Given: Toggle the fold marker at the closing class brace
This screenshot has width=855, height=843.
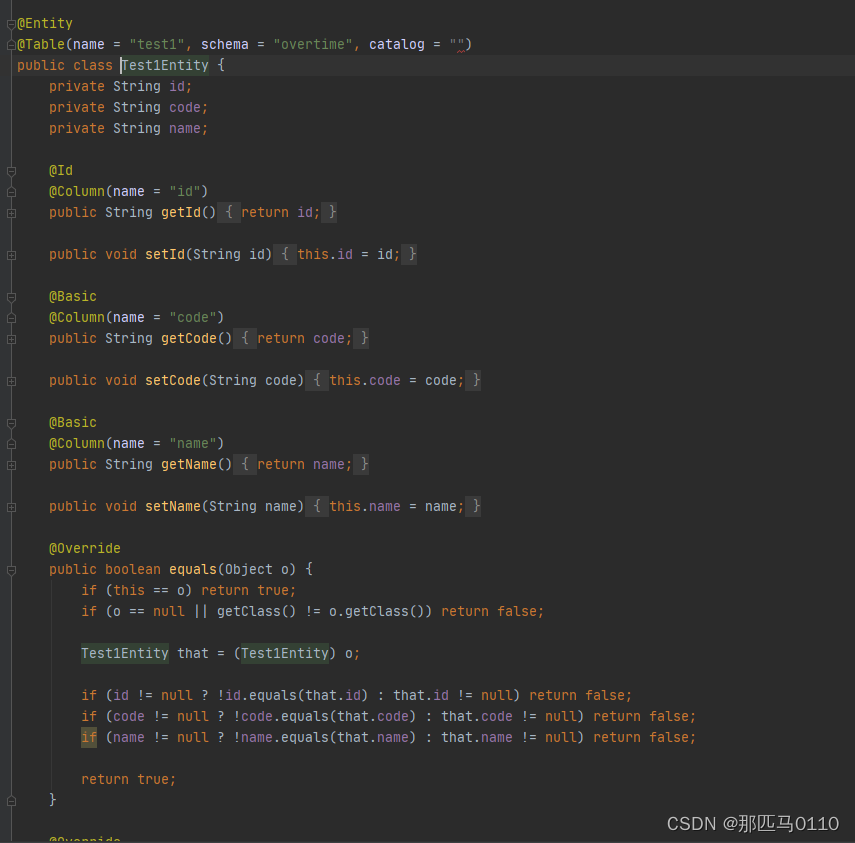Looking at the screenshot, I should point(10,801).
